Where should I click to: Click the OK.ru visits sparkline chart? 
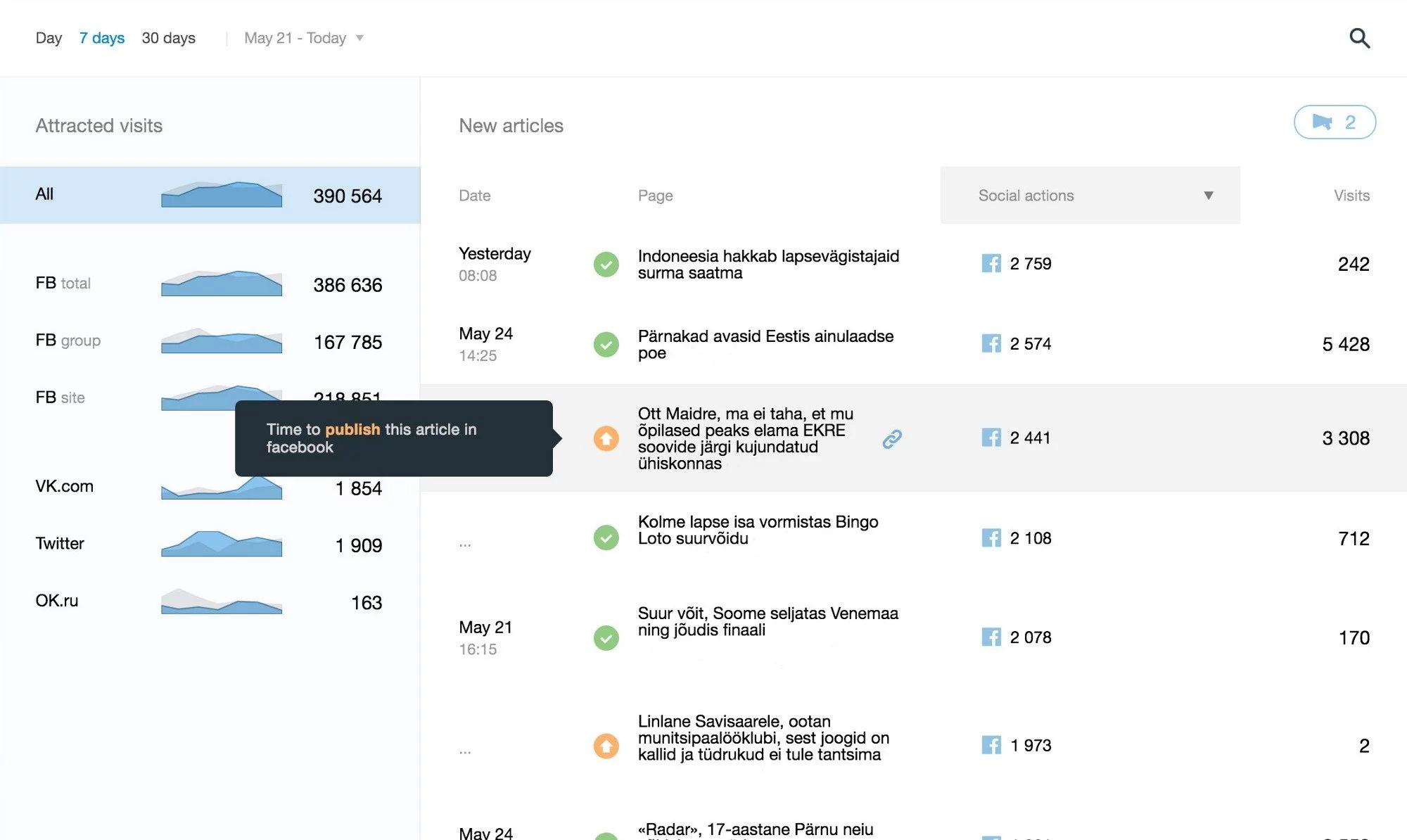pos(222,602)
